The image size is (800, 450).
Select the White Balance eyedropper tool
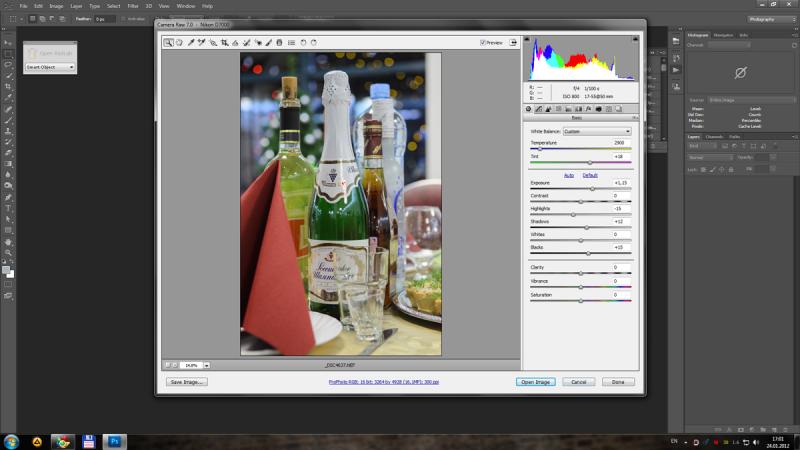tap(191, 43)
